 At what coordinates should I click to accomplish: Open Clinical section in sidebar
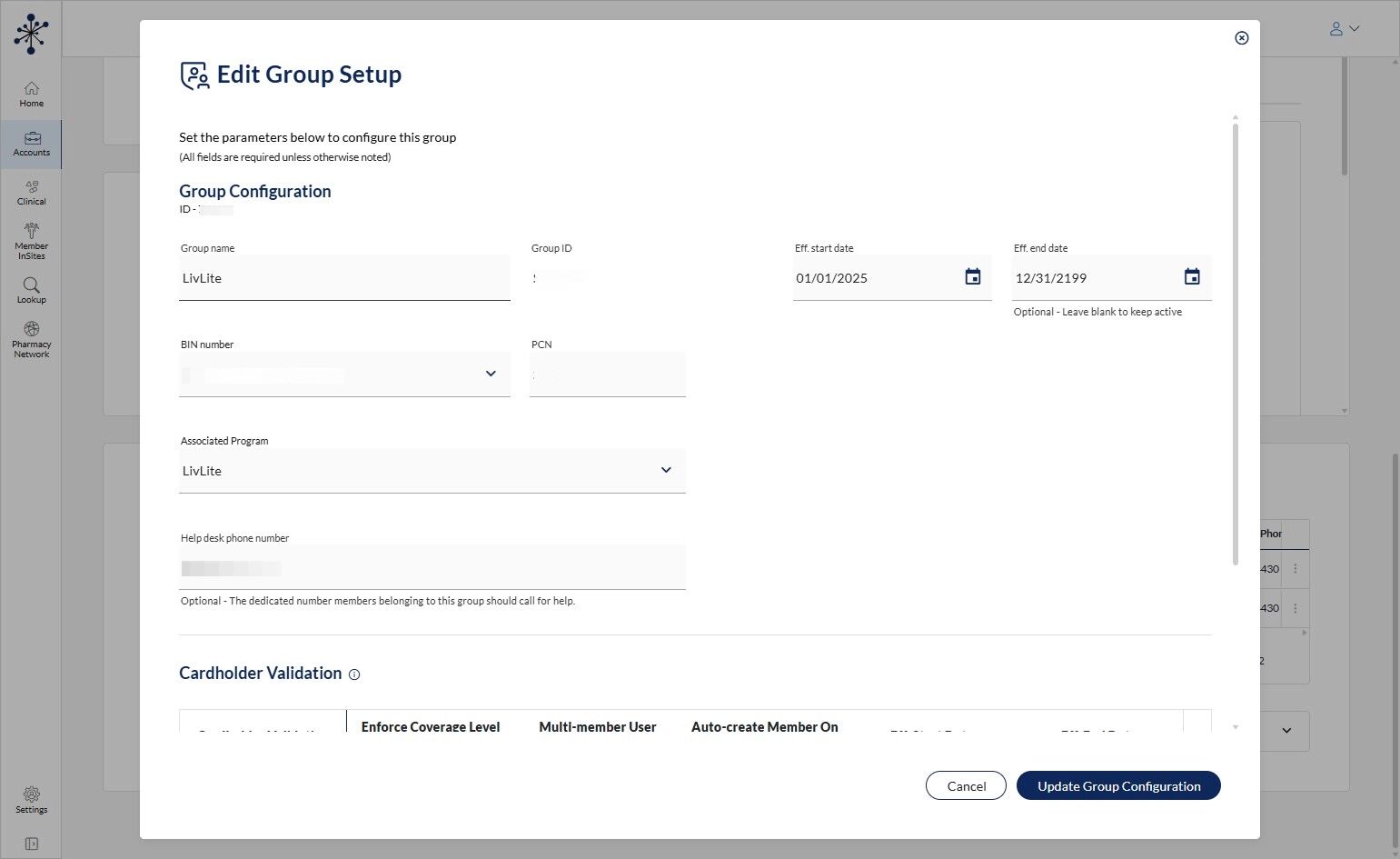point(31,192)
